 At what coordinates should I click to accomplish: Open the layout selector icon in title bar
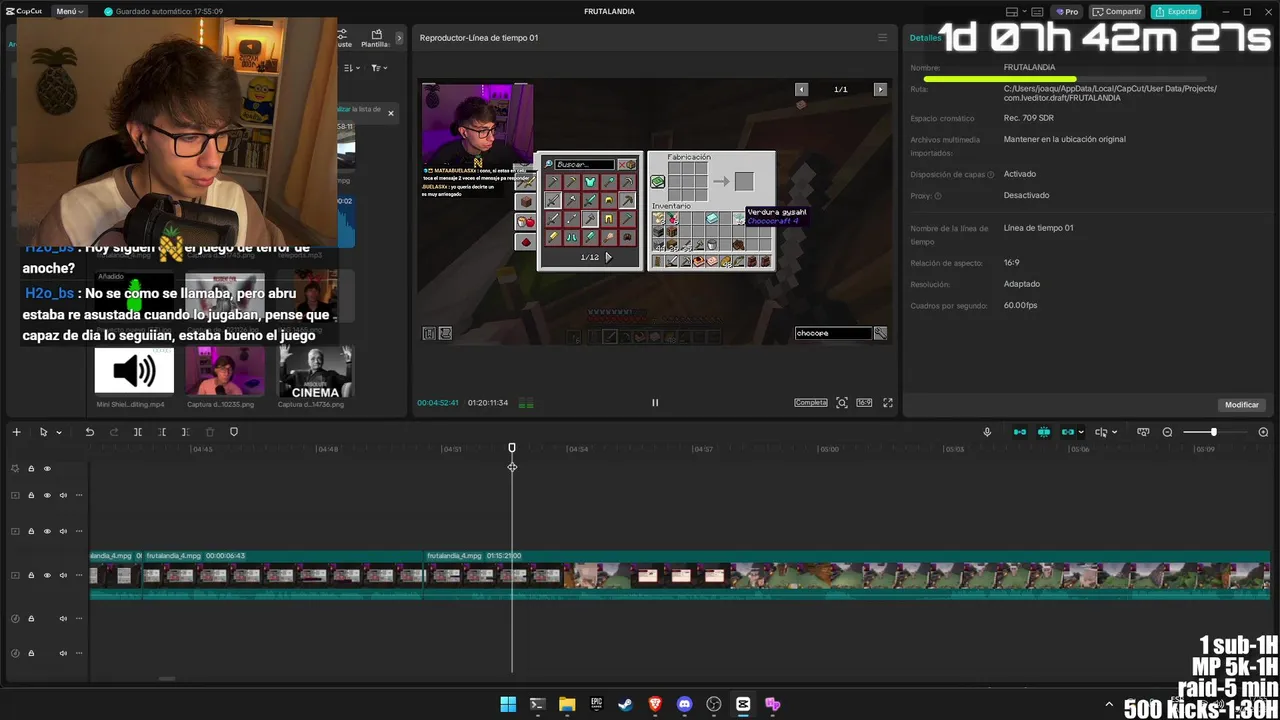1014,12
